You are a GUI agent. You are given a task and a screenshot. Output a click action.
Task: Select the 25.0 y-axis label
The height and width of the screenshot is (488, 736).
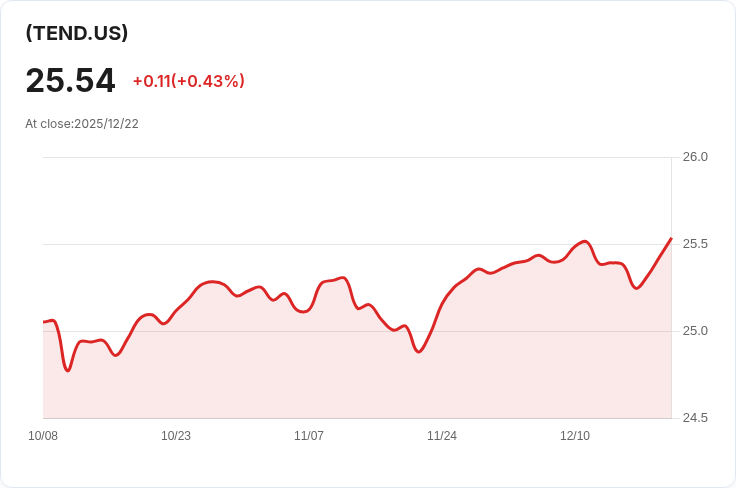[x=695, y=331]
